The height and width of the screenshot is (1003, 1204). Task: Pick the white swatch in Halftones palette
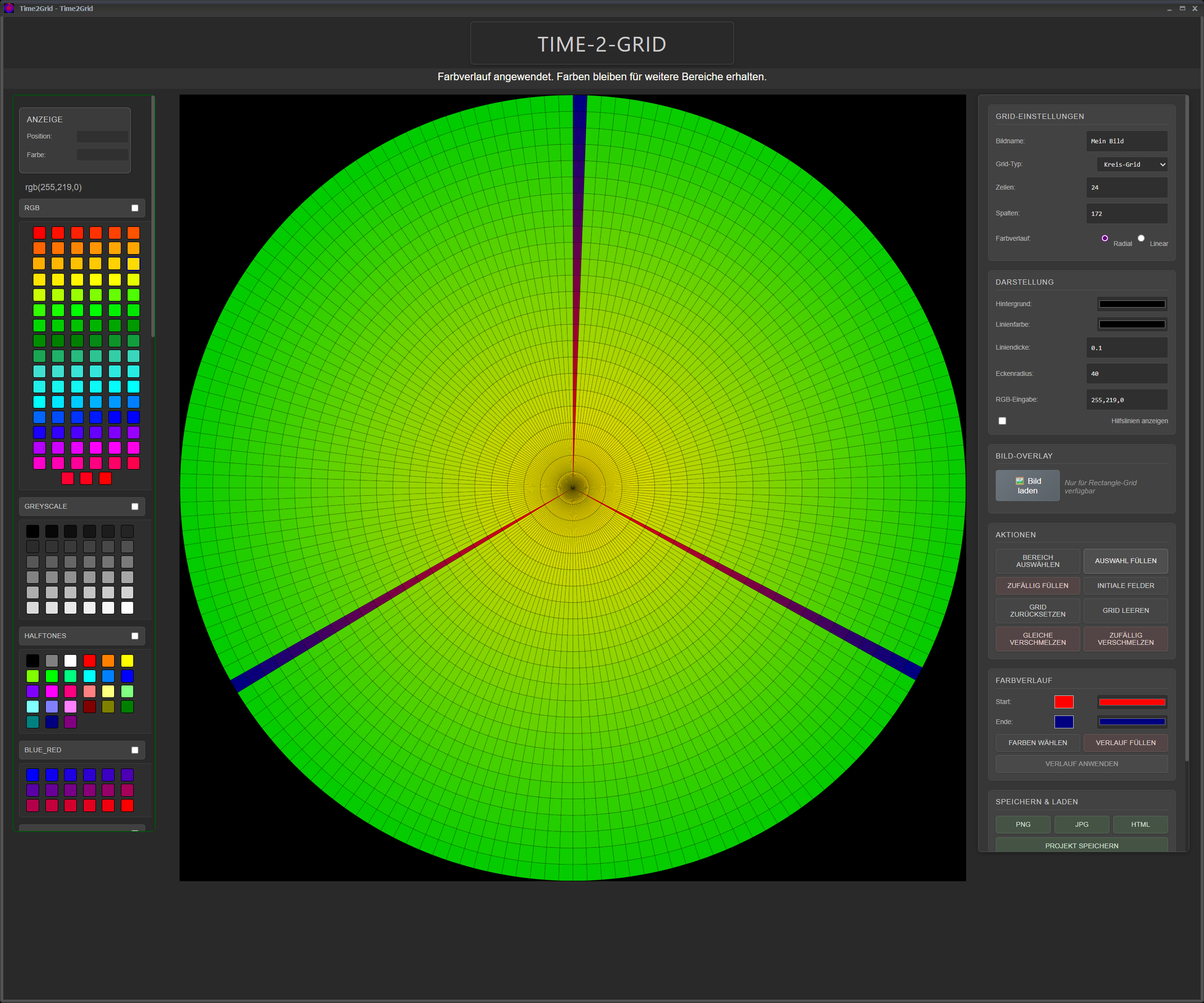[x=71, y=661]
